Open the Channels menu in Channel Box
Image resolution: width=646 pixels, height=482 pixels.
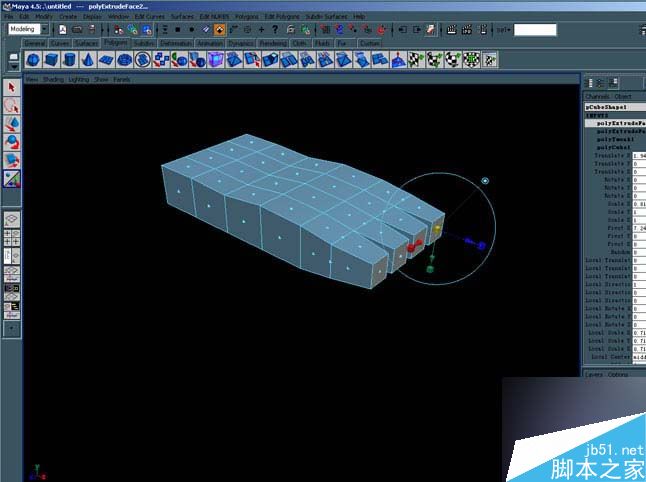(597, 96)
